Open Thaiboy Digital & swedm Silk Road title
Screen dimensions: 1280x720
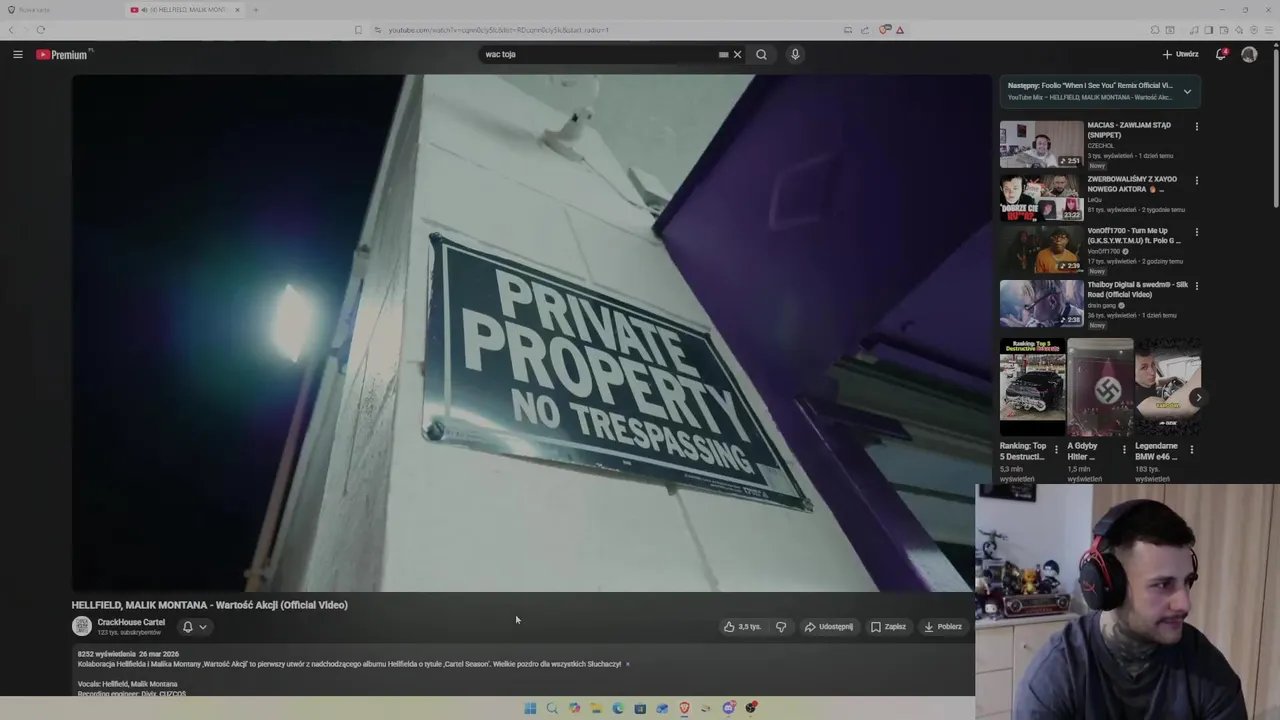coord(1137,290)
